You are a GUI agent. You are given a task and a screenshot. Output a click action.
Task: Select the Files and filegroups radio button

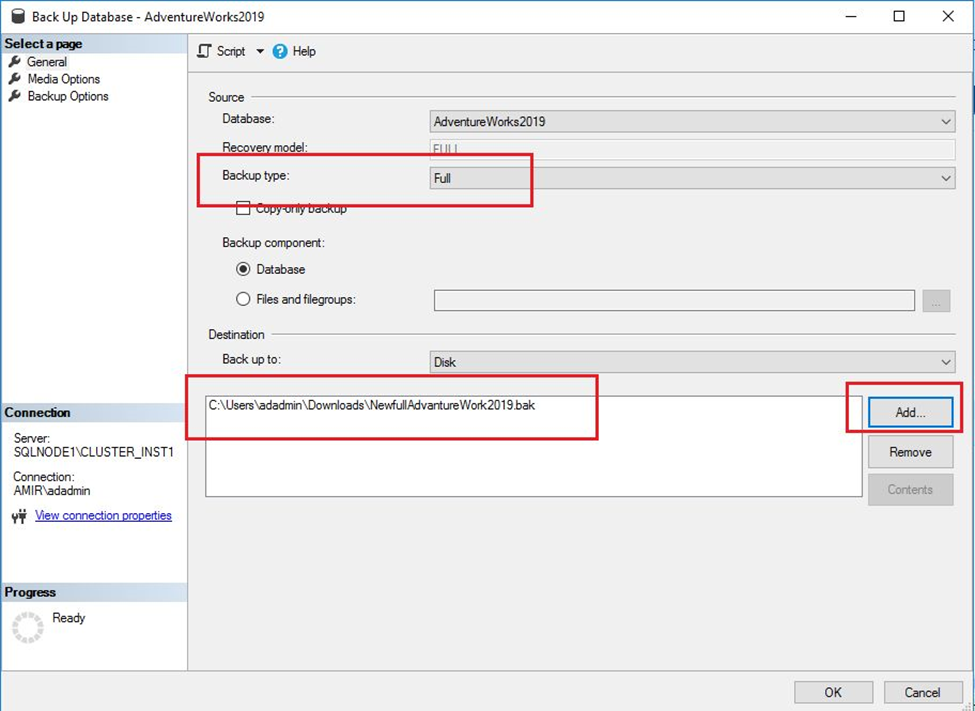tap(243, 299)
